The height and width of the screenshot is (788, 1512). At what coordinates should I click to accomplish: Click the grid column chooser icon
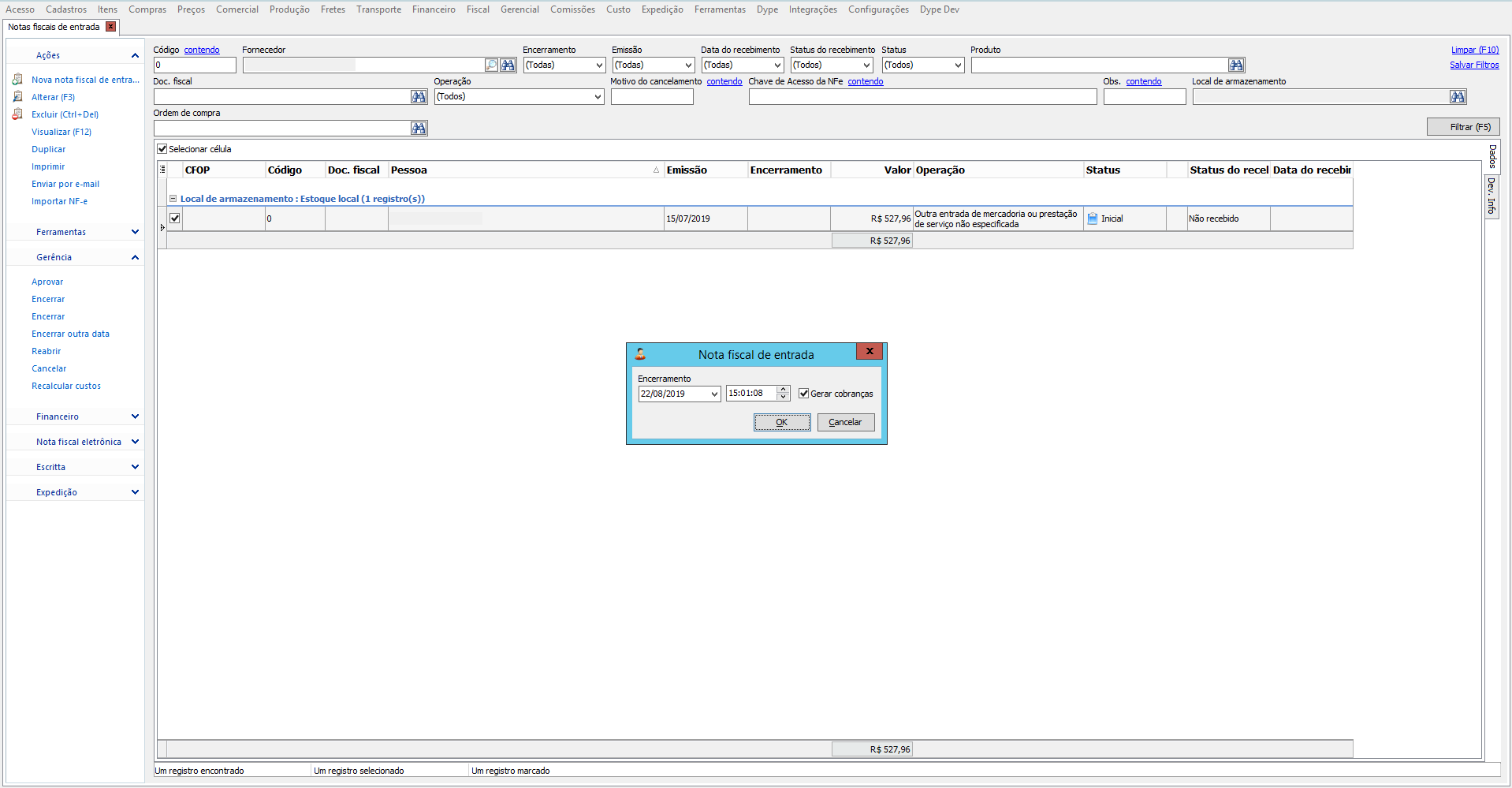click(162, 170)
